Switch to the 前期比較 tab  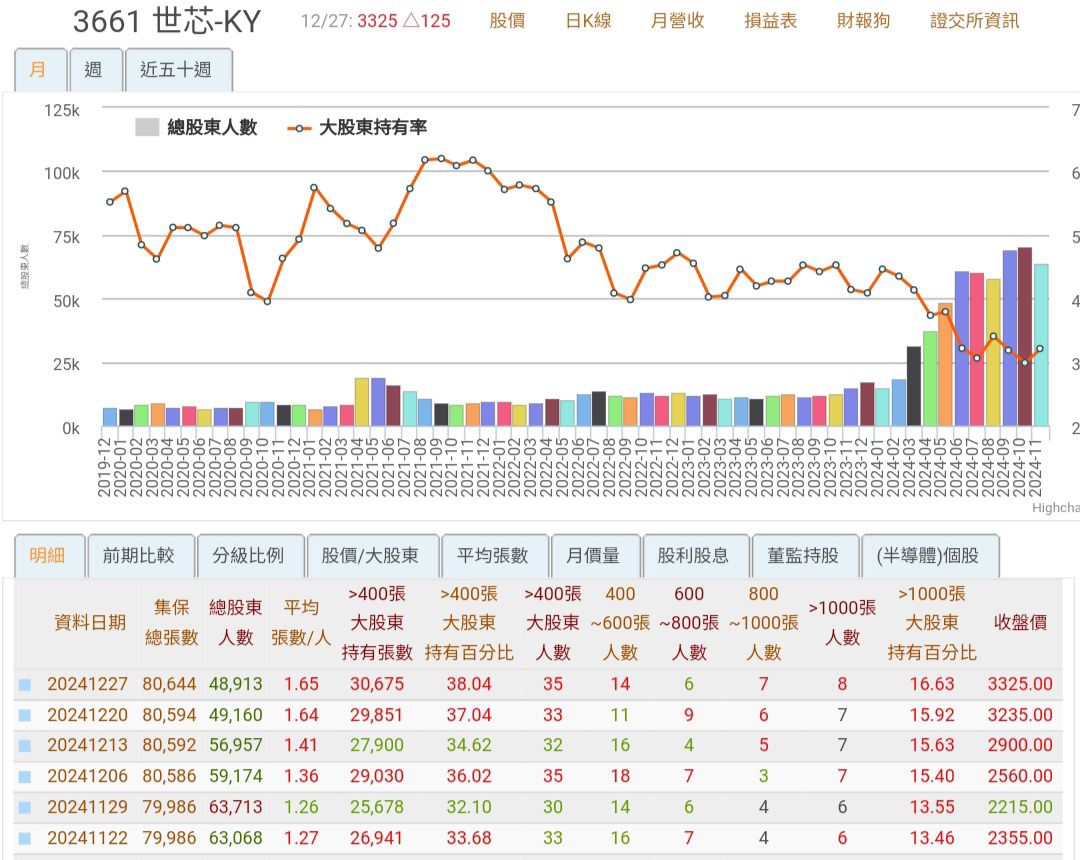click(141, 556)
